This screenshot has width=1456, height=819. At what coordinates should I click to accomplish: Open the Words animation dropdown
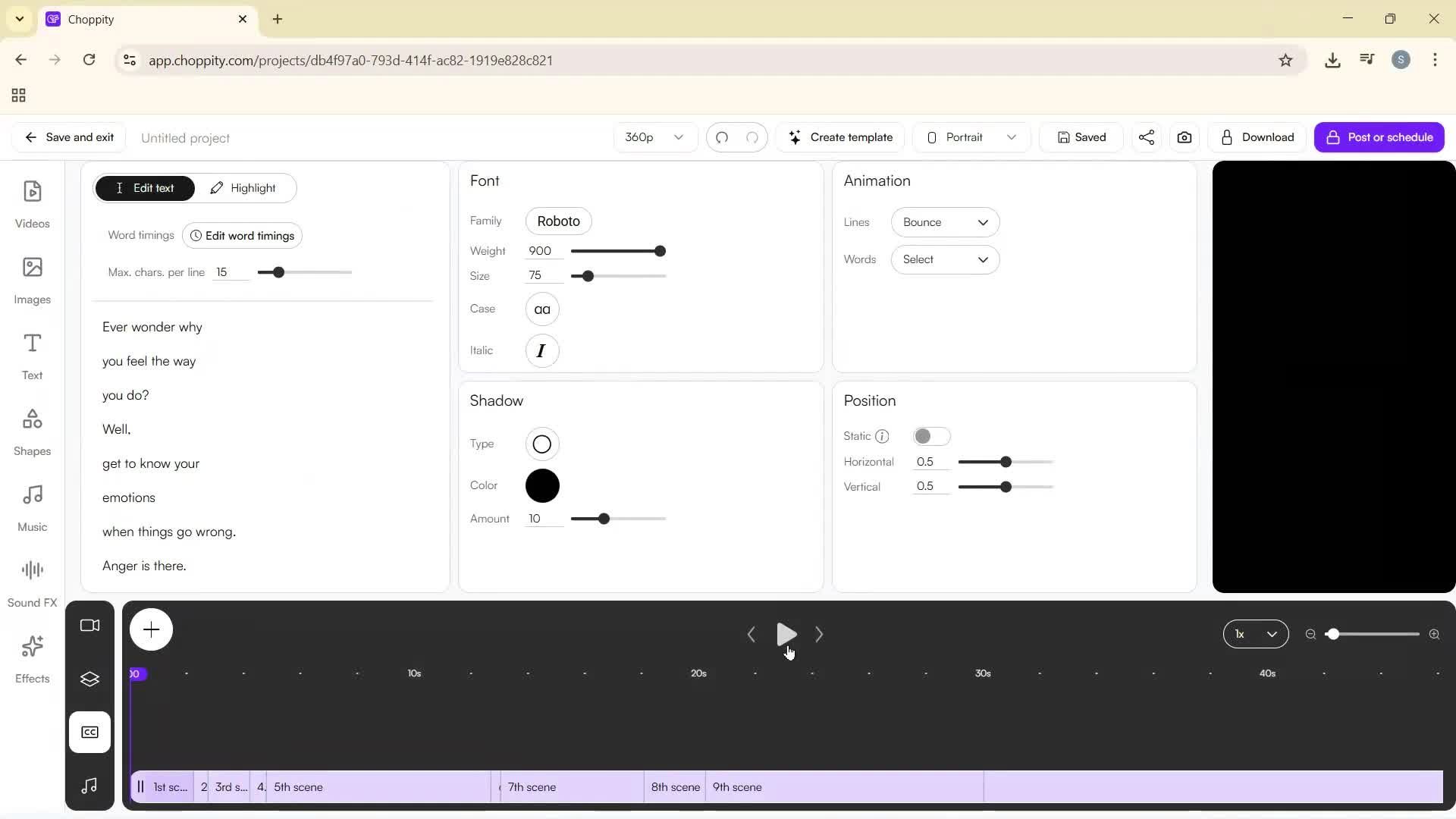(945, 259)
